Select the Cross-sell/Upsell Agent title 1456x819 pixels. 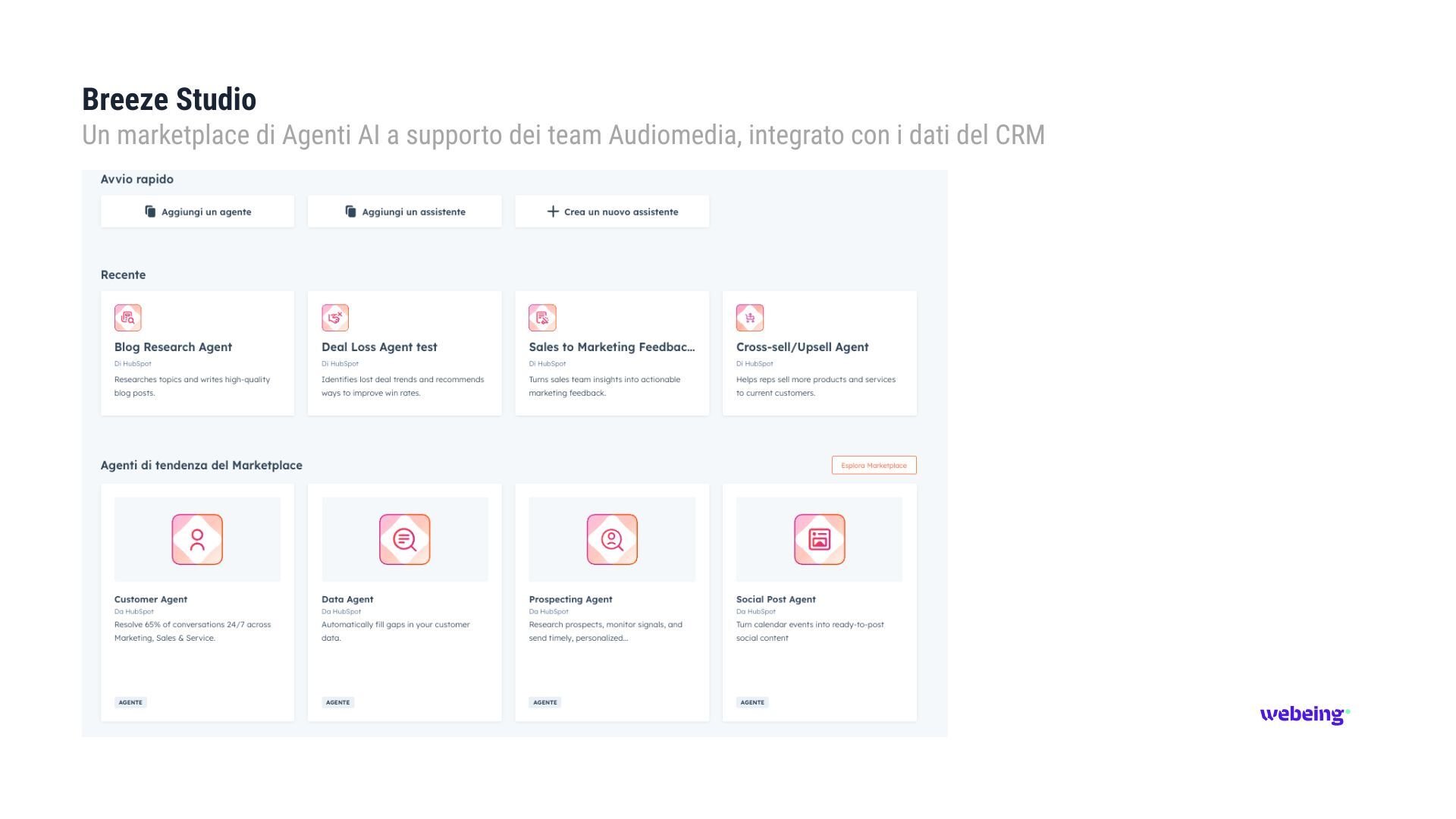coord(802,347)
